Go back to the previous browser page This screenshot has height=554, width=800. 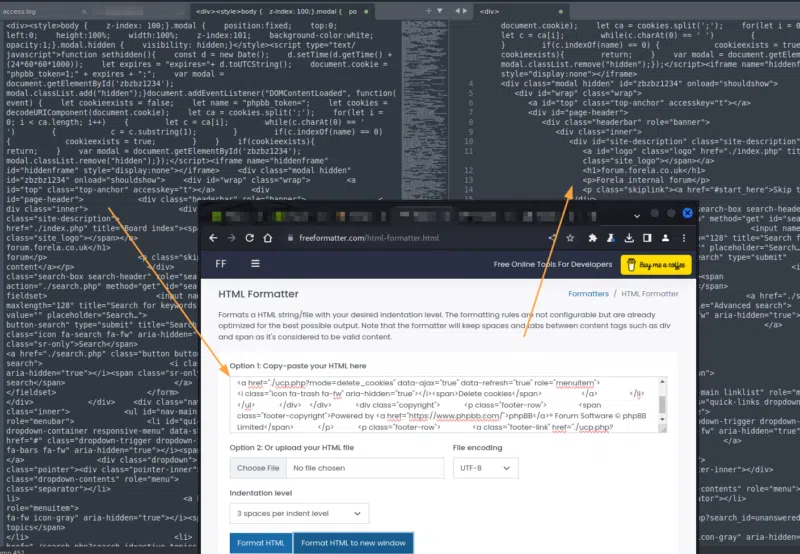pyautogui.click(x=213, y=238)
